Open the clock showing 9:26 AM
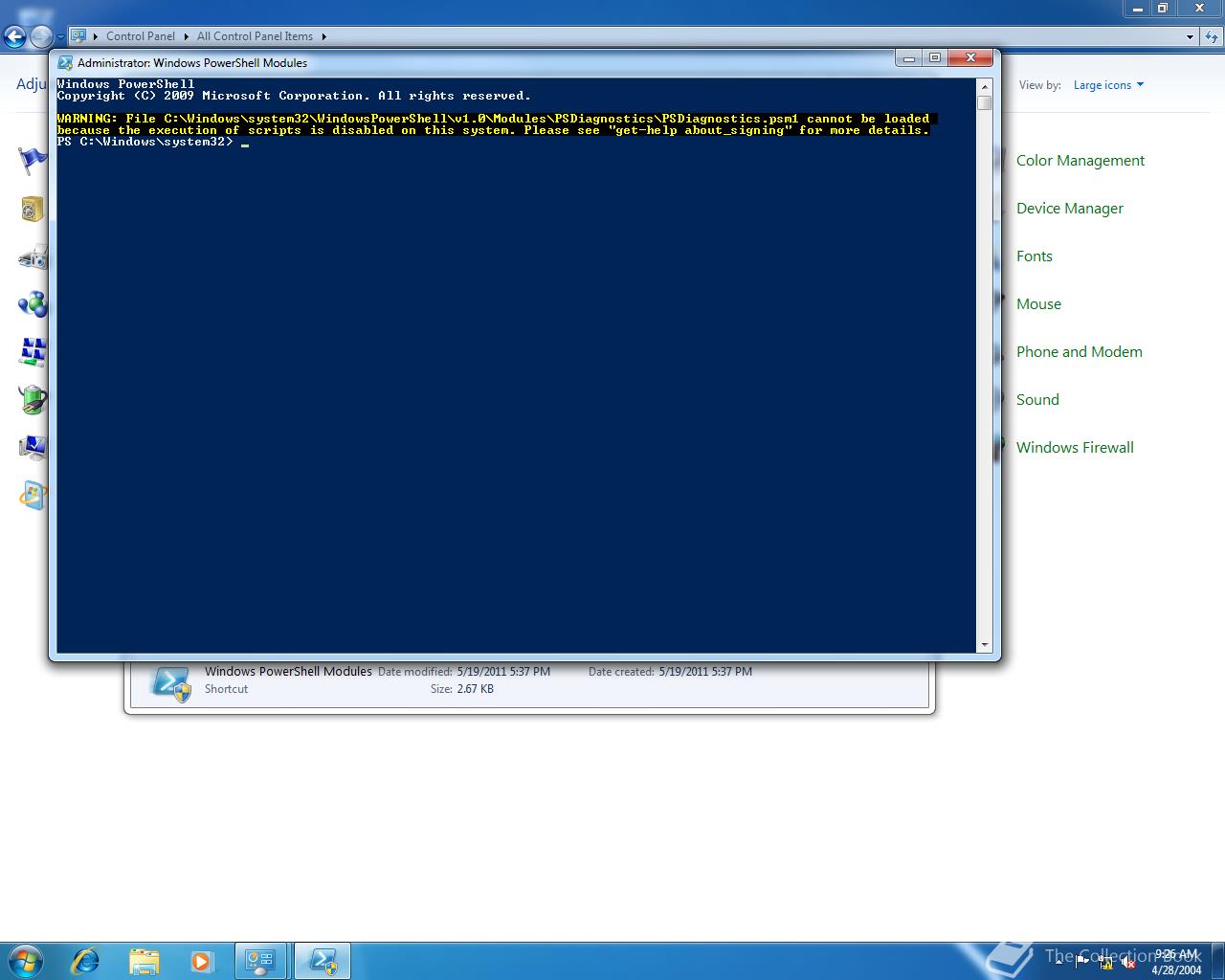The image size is (1225, 980). tap(1176, 961)
